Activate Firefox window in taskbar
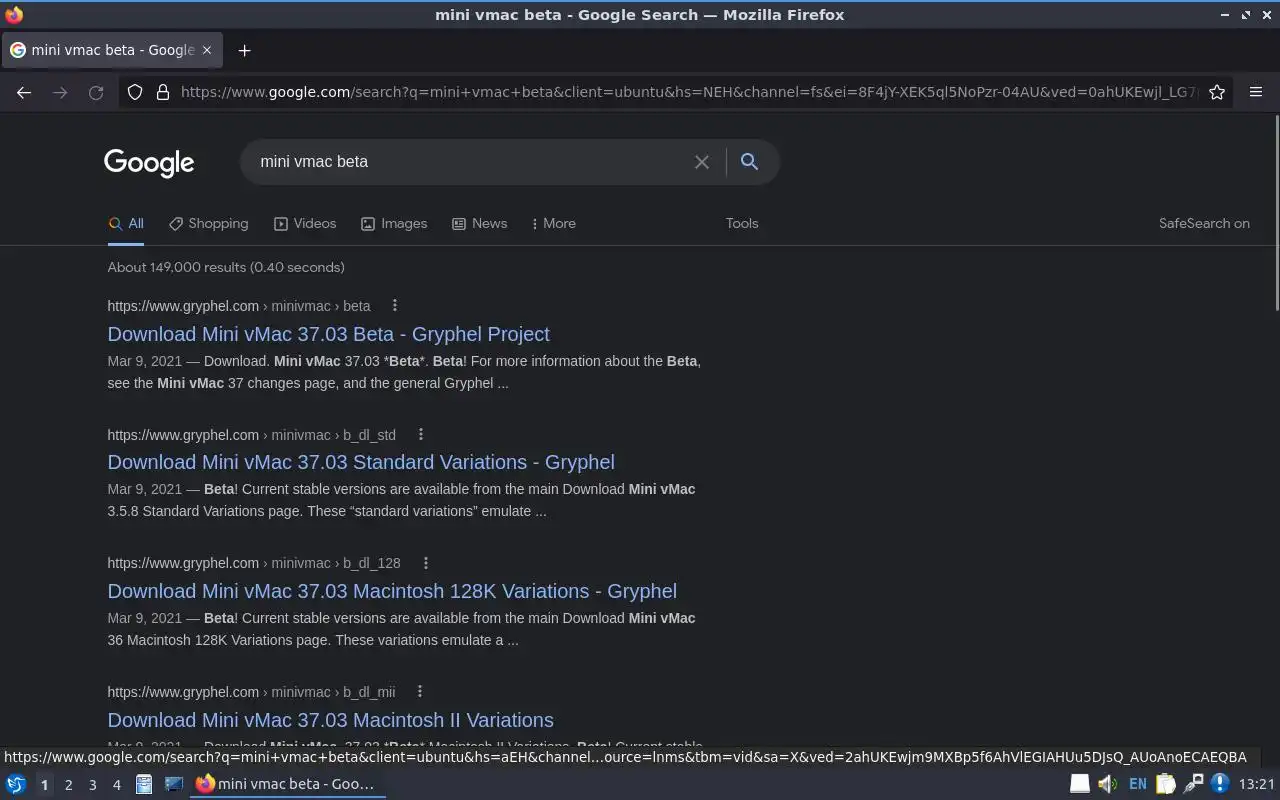Viewport: 1280px width, 800px height. coord(288,784)
